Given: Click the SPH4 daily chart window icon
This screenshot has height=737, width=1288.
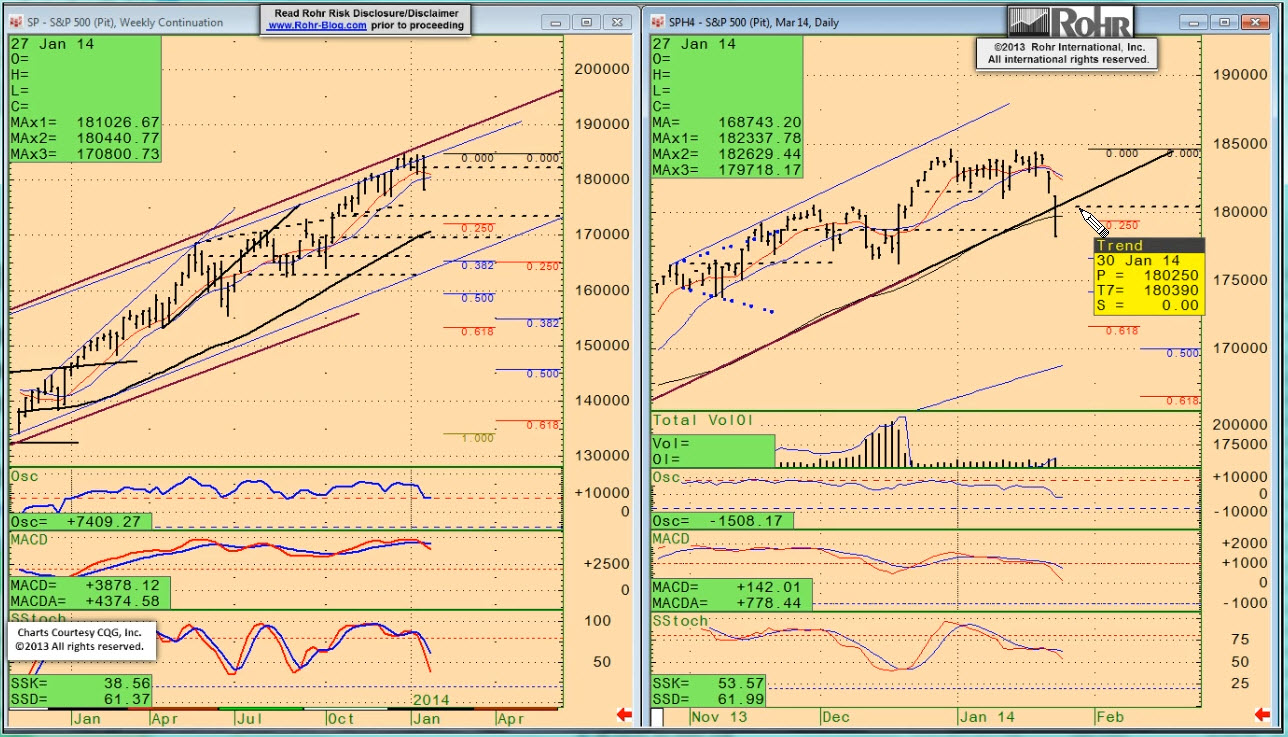Looking at the screenshot, I should [658, 22].
